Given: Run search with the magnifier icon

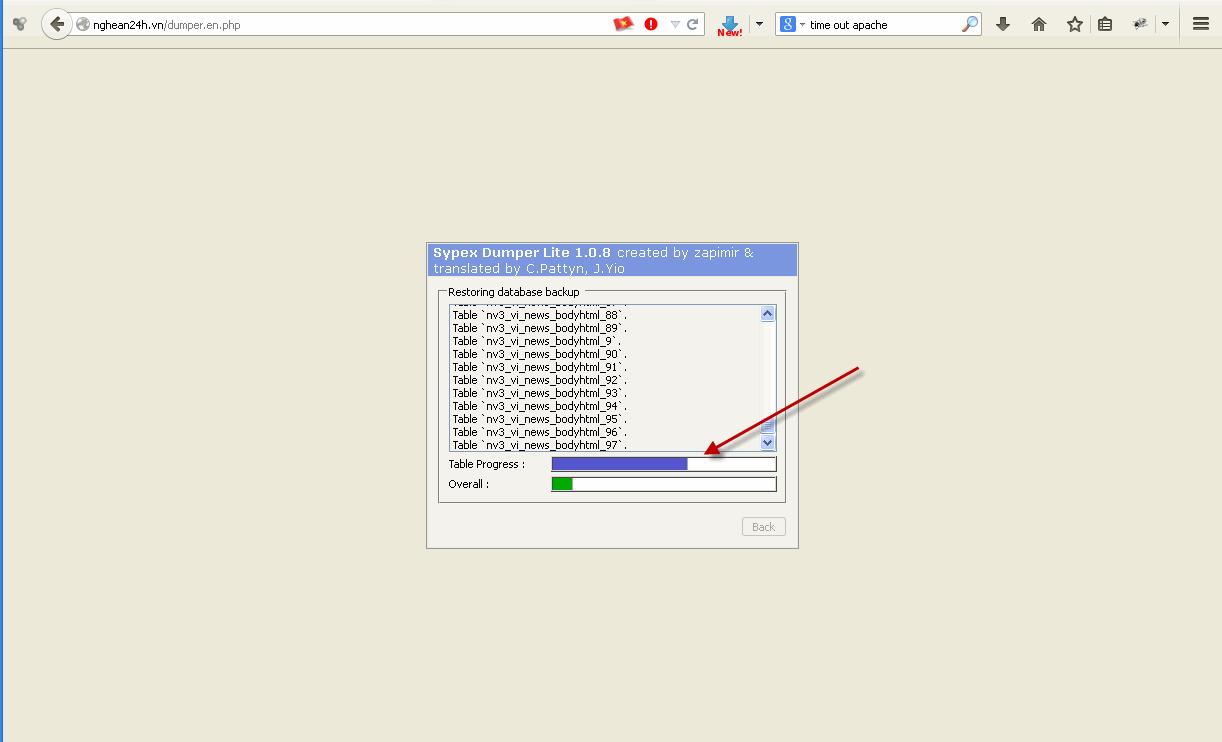Looking at the screenshot, I should [x=970, y=24].
